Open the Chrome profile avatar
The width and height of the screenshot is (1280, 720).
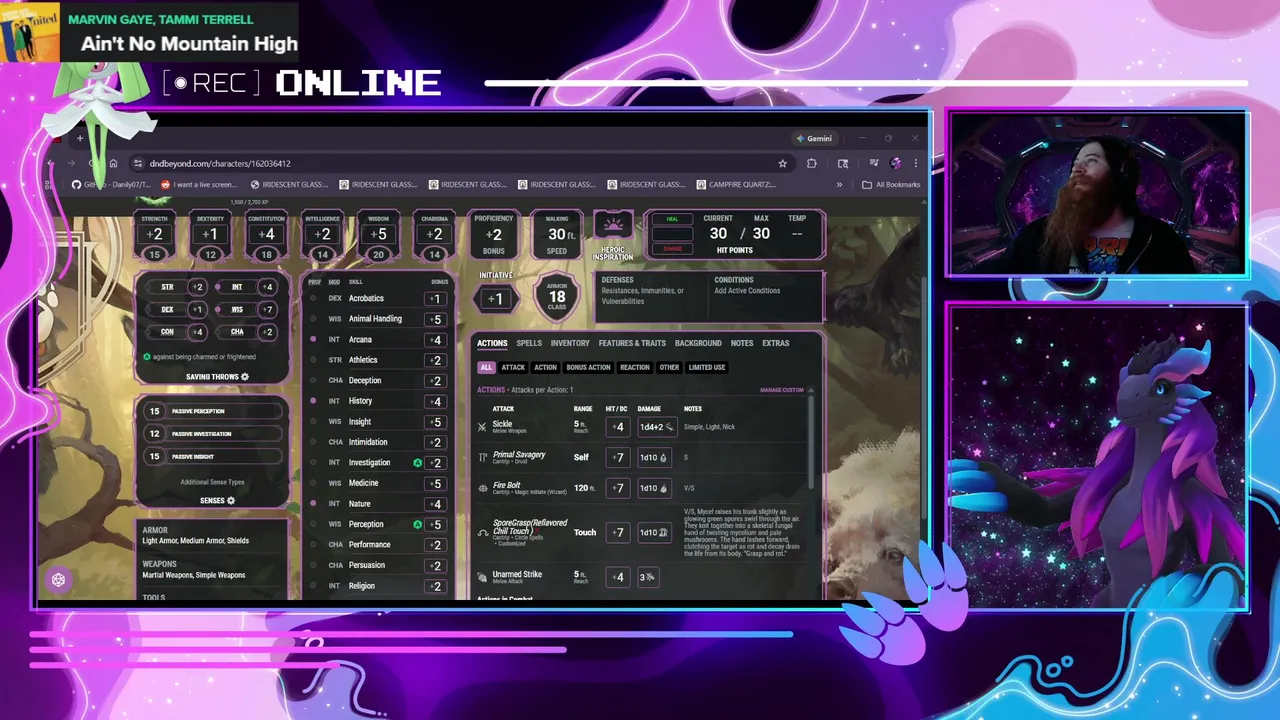tap(895, 163)
